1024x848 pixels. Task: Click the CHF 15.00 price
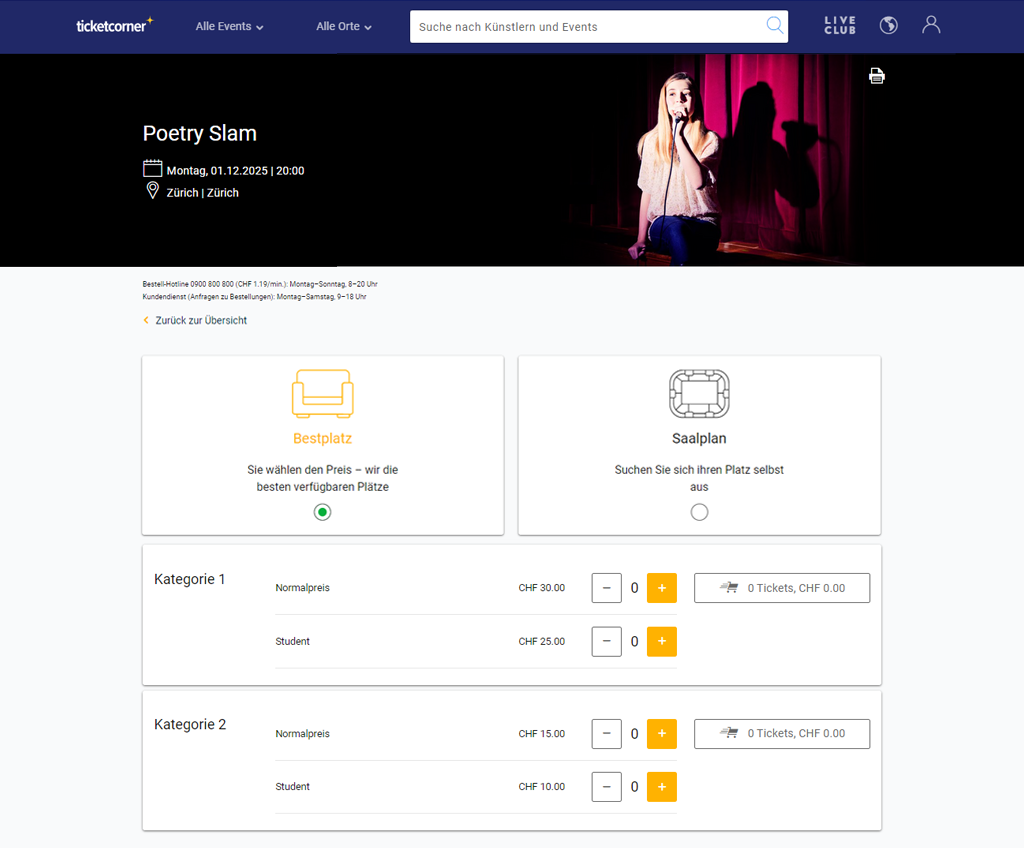click(541, 734)
